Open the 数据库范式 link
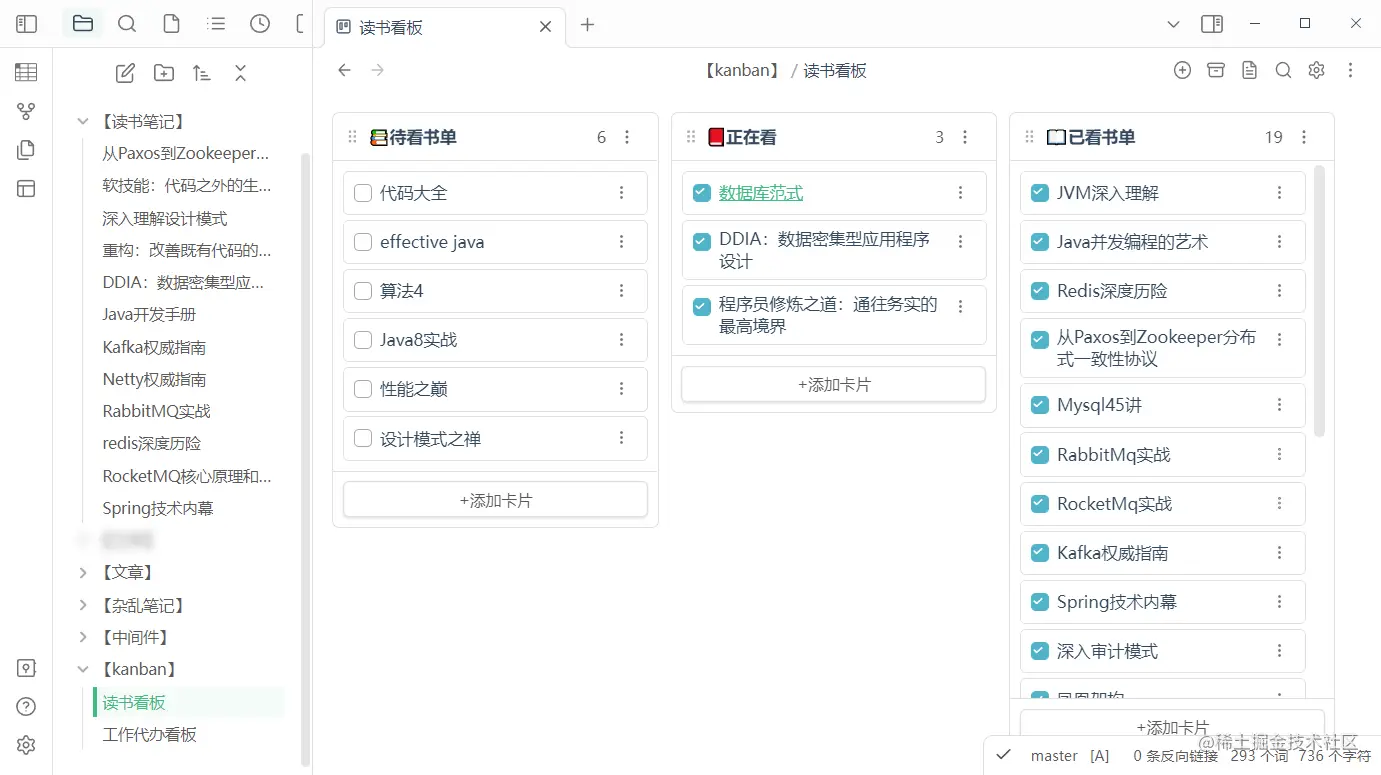Viewport: 1381px width, 775px height. 761,193
